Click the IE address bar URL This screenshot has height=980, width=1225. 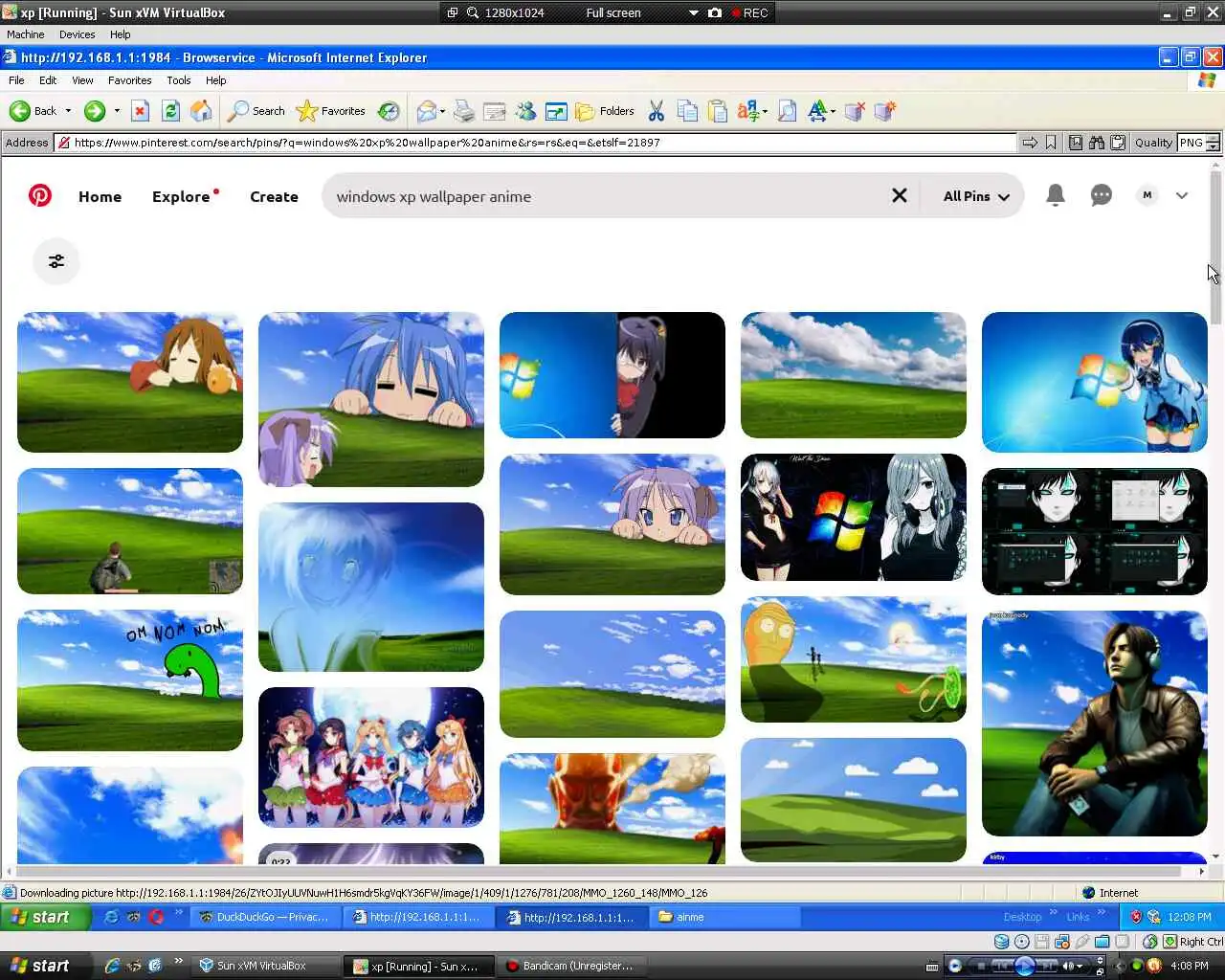[x=536, y=143]
